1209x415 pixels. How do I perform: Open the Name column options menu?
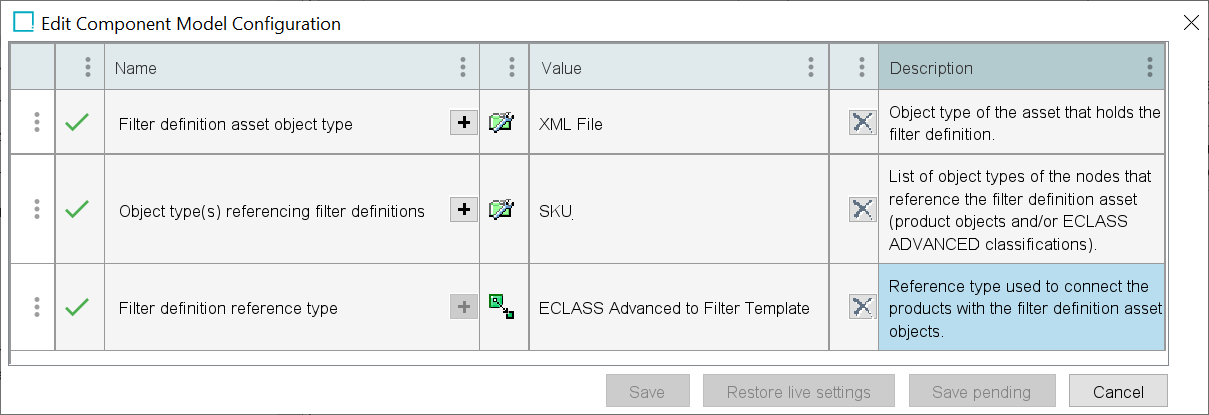[x=462, y=67]
